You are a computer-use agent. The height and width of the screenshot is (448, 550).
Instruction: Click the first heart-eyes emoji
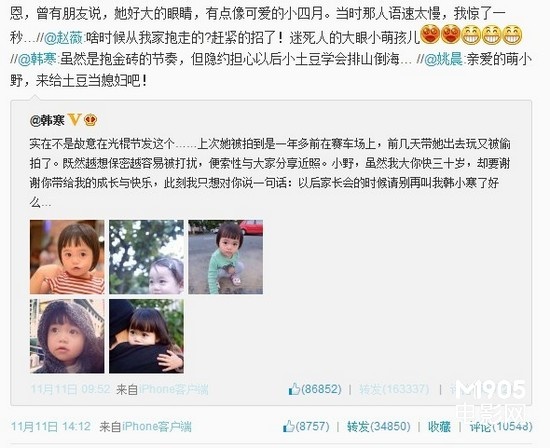430,34
